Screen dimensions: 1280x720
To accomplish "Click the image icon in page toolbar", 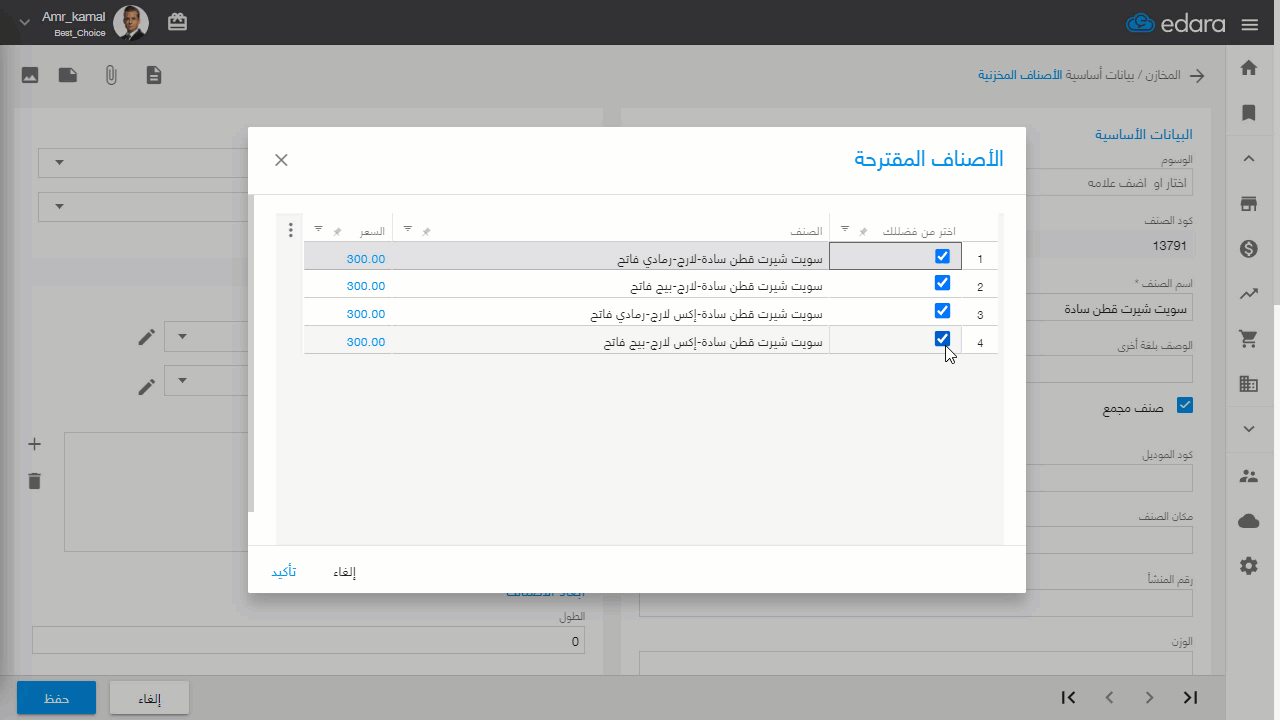I will pos(30,75).
